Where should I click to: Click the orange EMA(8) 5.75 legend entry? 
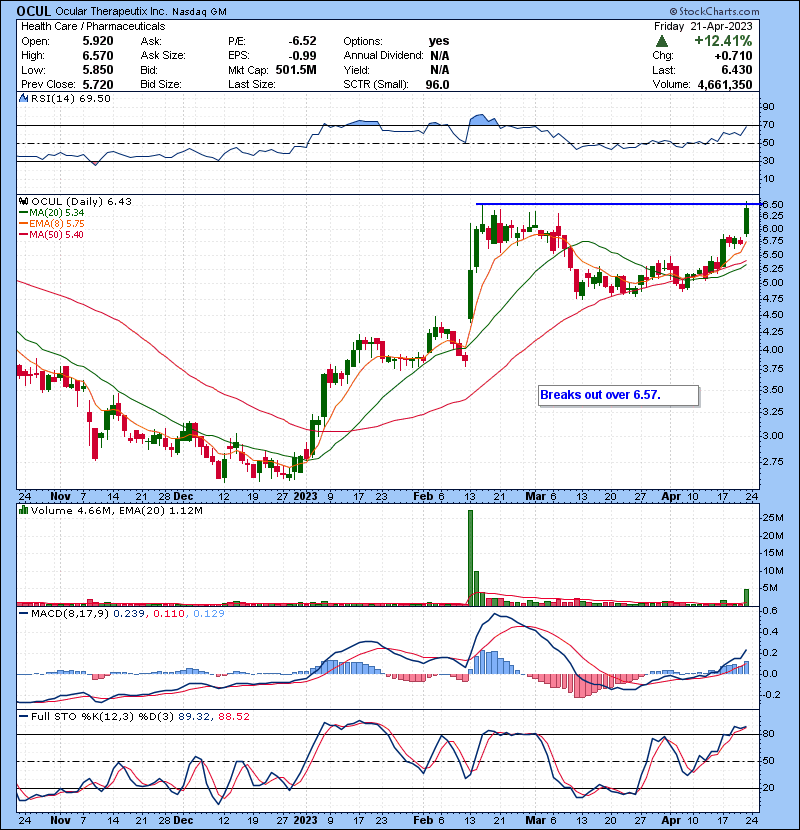(51, 224)
